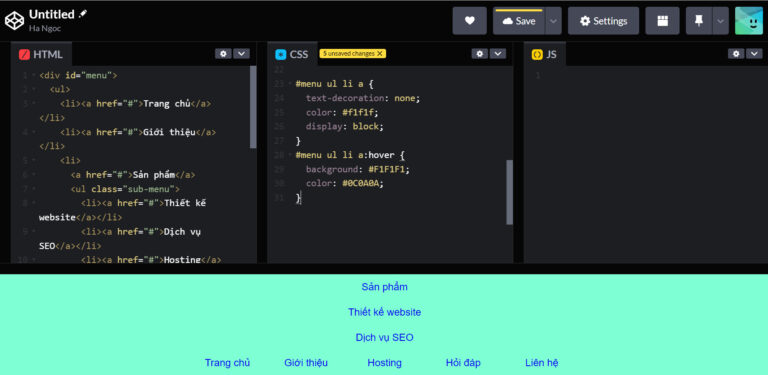Open the user avatar menu
This screenshot has width=768, height=375.
tap(749, 21)
